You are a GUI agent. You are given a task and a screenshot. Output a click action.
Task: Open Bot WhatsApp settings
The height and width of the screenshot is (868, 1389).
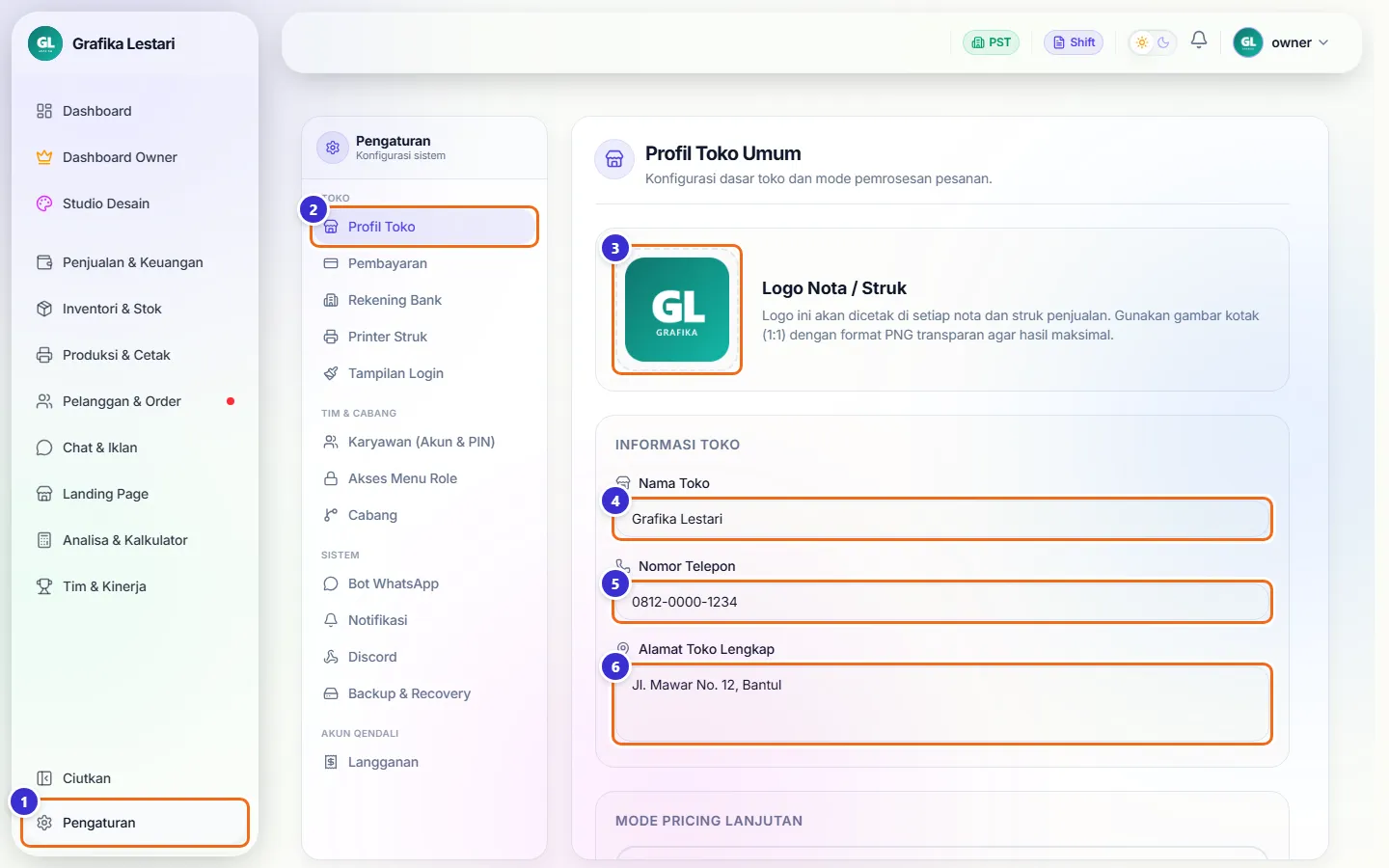(424, 583)
